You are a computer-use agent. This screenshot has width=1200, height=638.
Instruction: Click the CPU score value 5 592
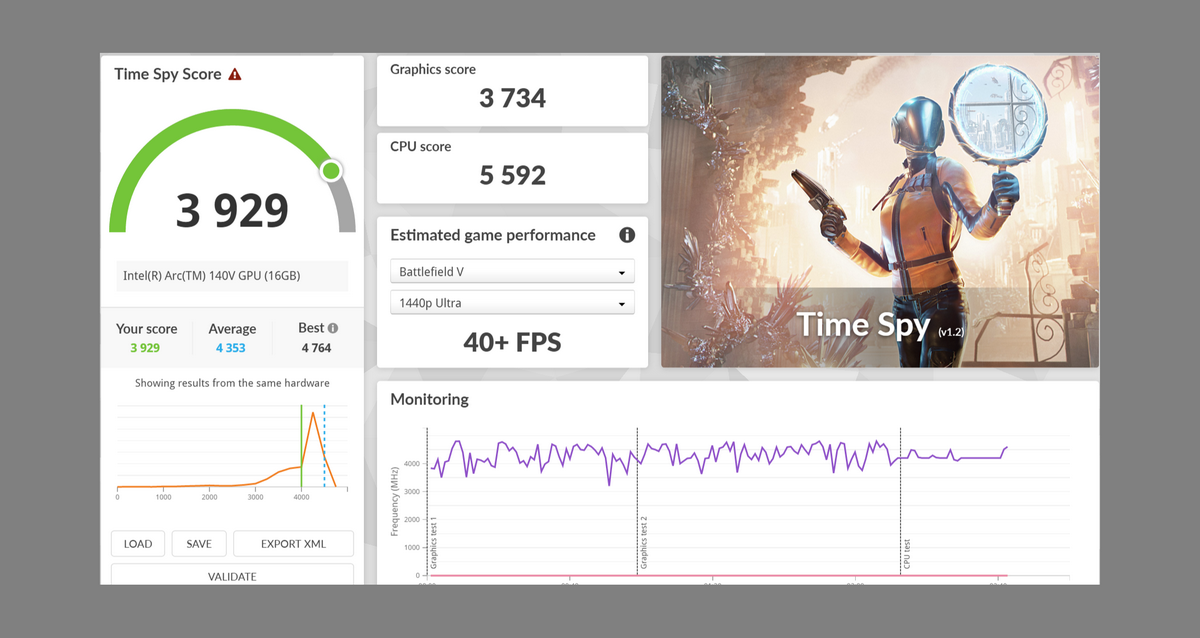(512, 176)
